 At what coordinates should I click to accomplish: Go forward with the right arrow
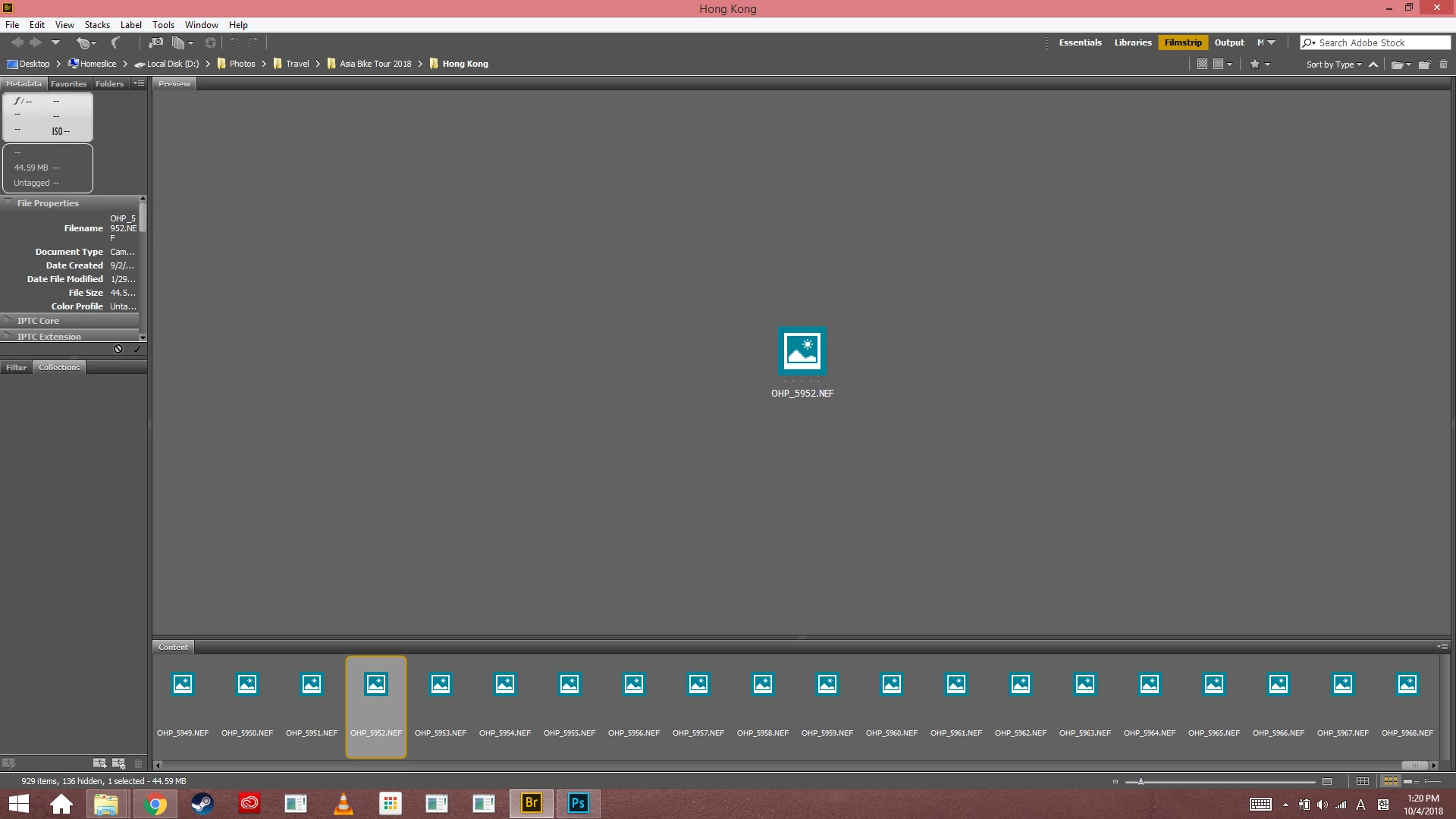coord(36,42)
